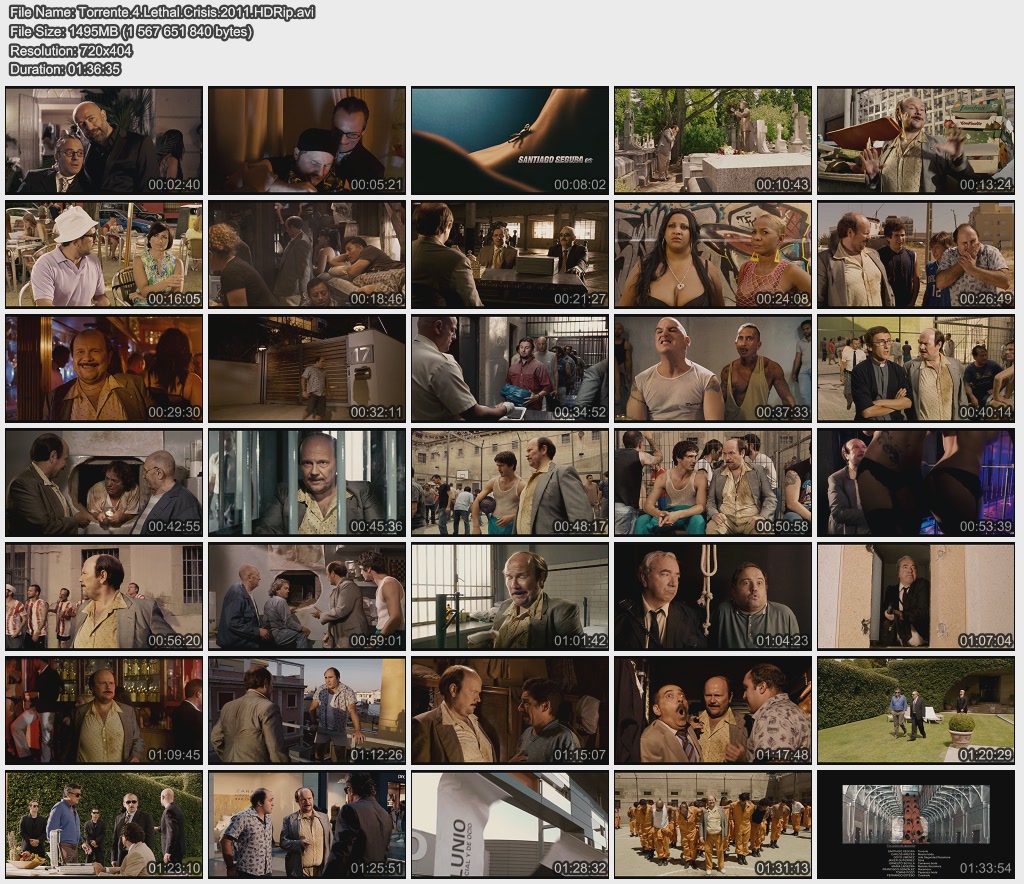Select the prison yard frame at 00:40:14
Screen dimensions: 1024x884
click(x=916, y=369)
